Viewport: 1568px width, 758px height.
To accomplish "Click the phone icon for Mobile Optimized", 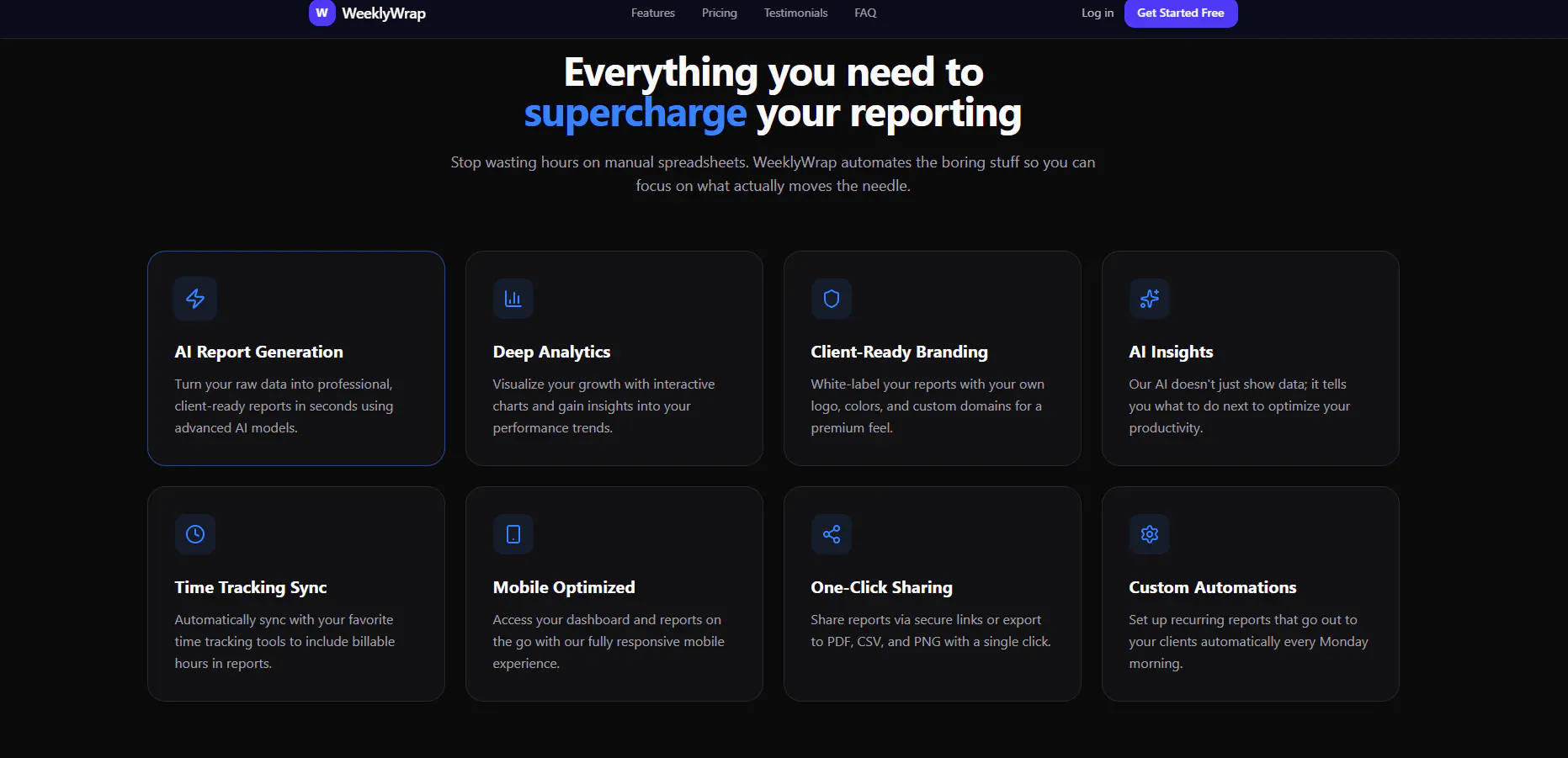I will tap(513, 534).
